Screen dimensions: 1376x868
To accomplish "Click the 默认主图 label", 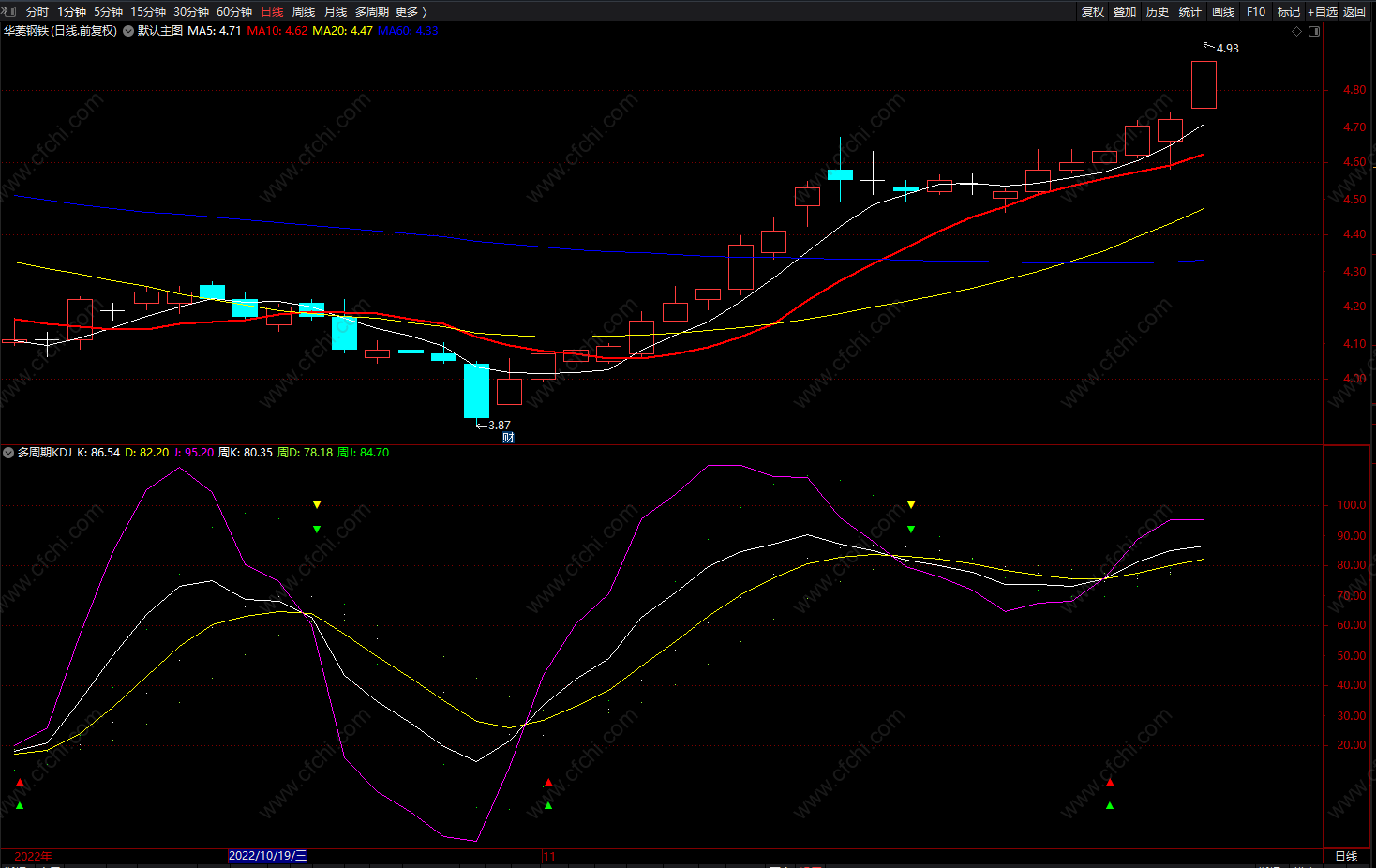I will click(160, 31).
